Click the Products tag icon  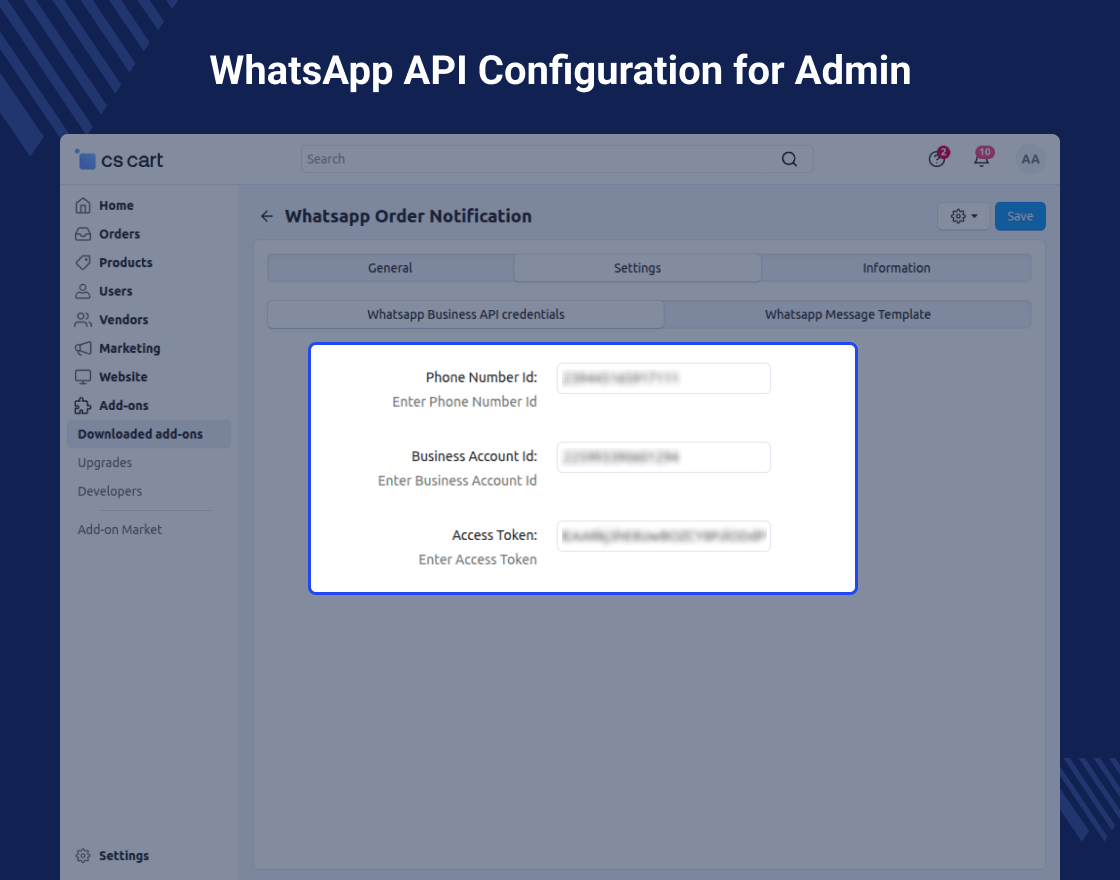click(x=83, y=263)
